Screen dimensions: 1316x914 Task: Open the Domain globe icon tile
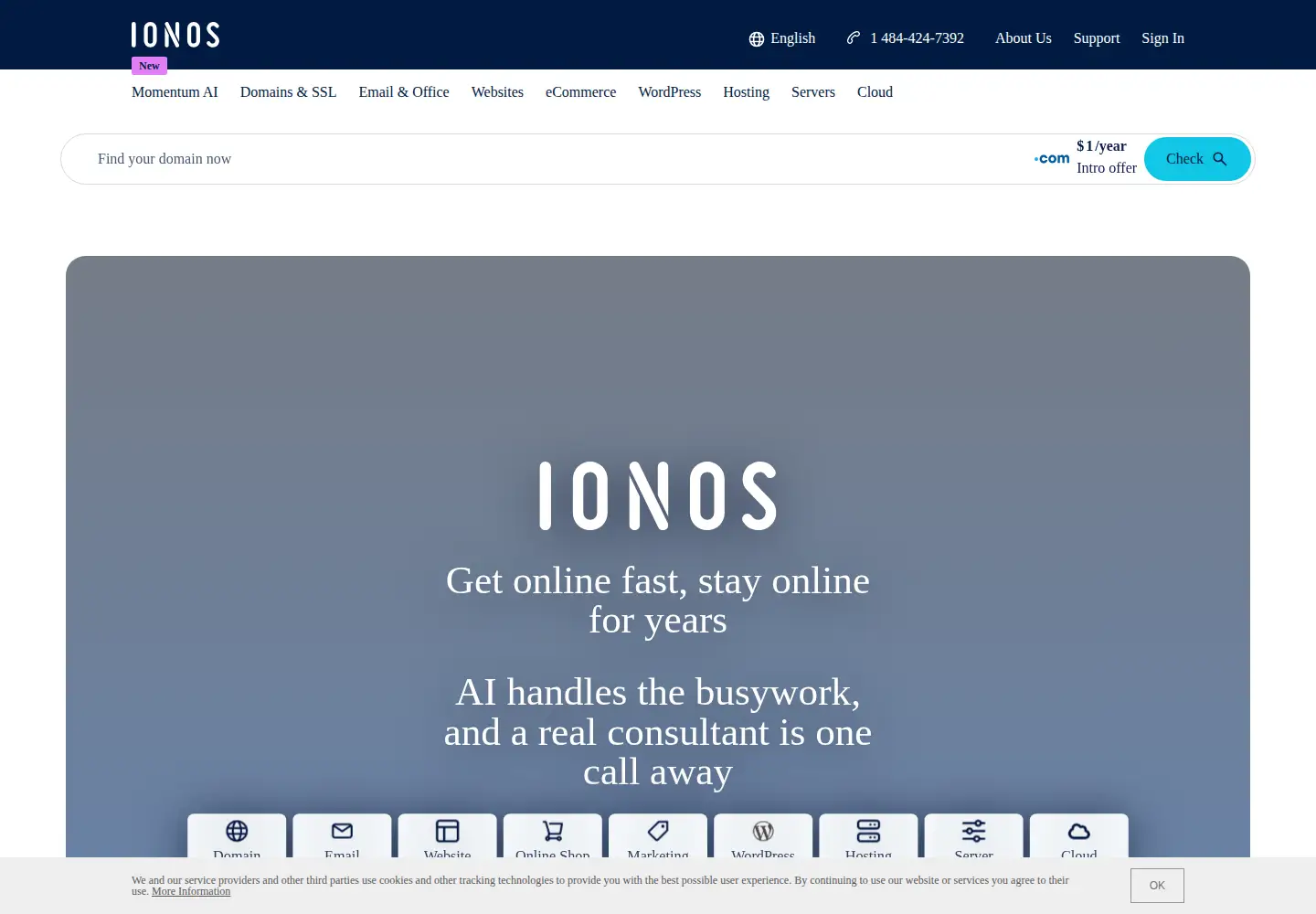[x=237, y=835]
